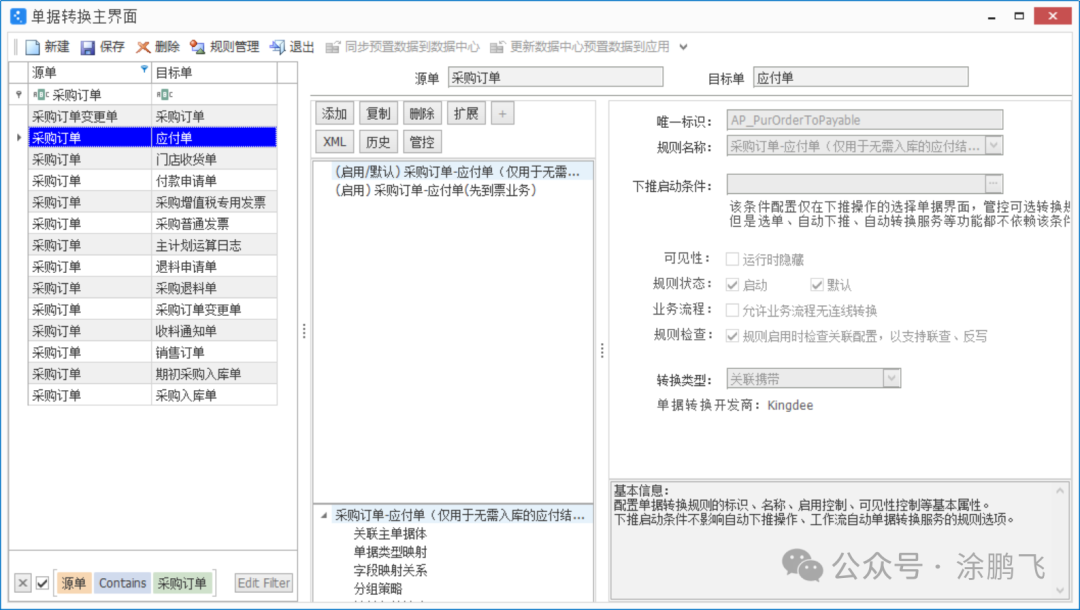
Task: Toggle the 运行时隐藏 checkbox
Action: tap(733, 259)
